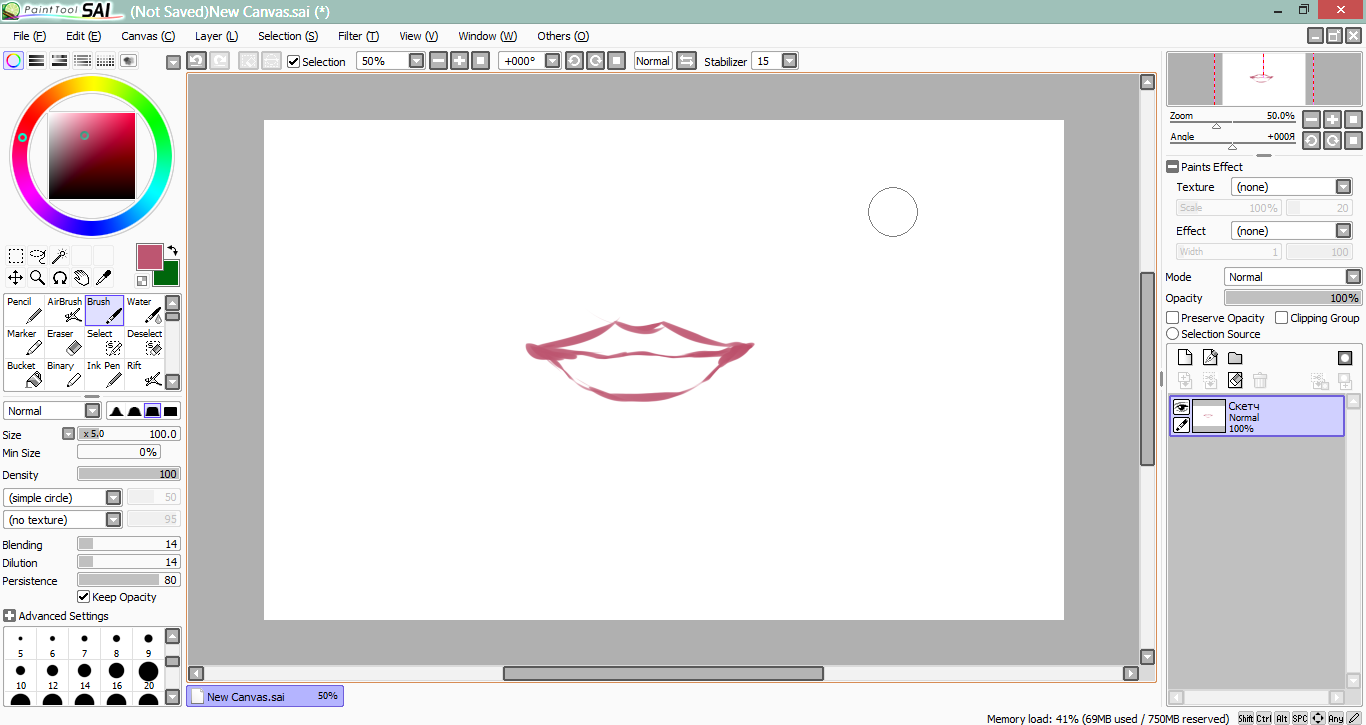Screen dimensions: 1366x725
Task: Enable Preserve Opacity
Action: 1173,318
